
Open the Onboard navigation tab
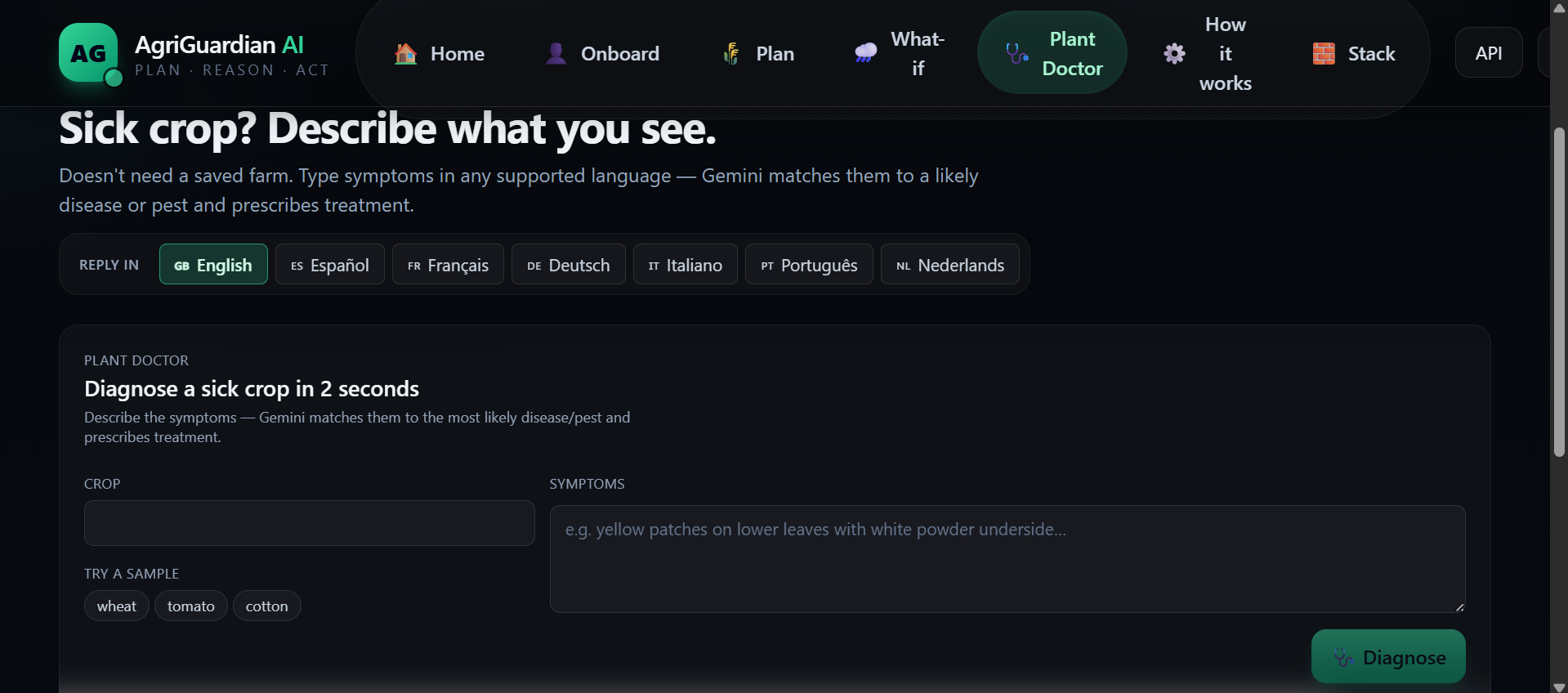602,54
